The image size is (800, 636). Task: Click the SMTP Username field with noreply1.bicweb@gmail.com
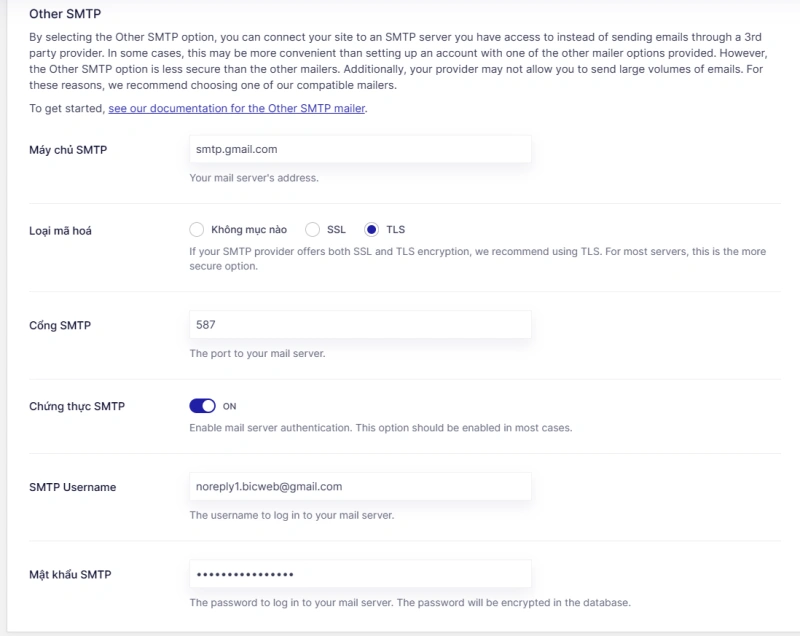click(x=360, y=487)
